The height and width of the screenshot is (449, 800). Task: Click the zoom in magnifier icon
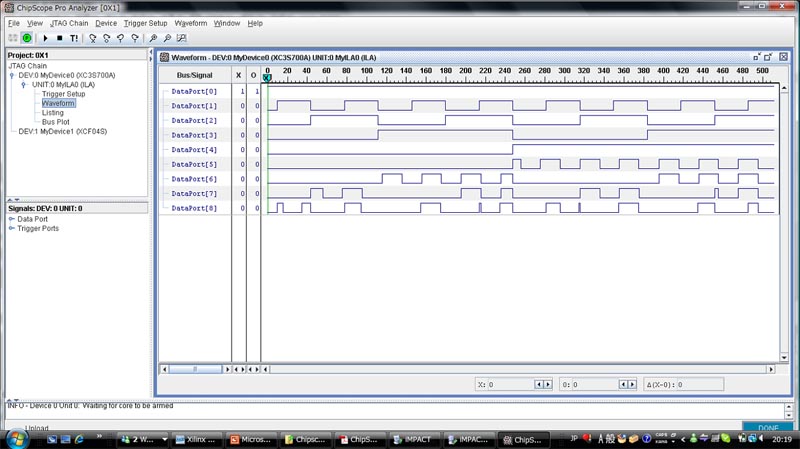click(x=153, y=38)
